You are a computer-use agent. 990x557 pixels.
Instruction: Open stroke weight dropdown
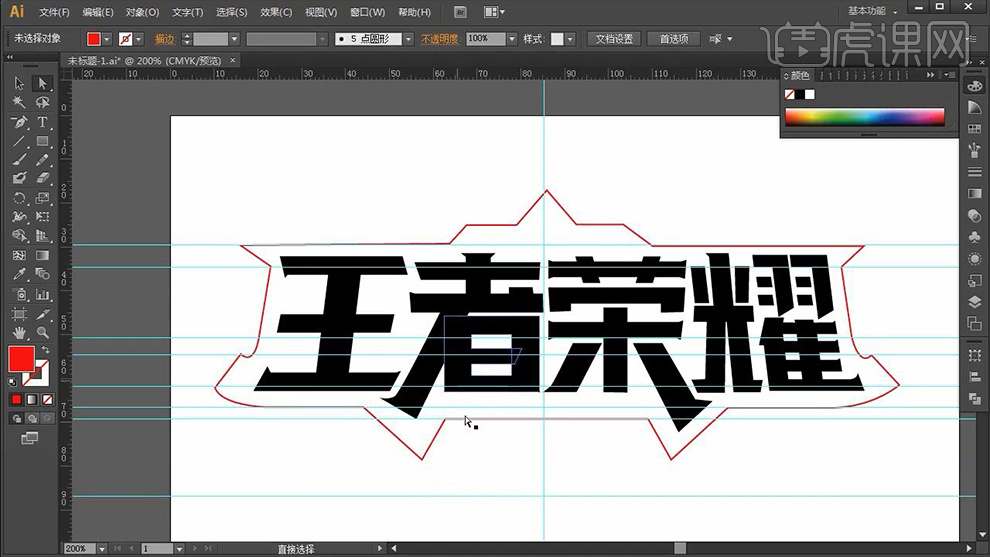click(234, 39)
